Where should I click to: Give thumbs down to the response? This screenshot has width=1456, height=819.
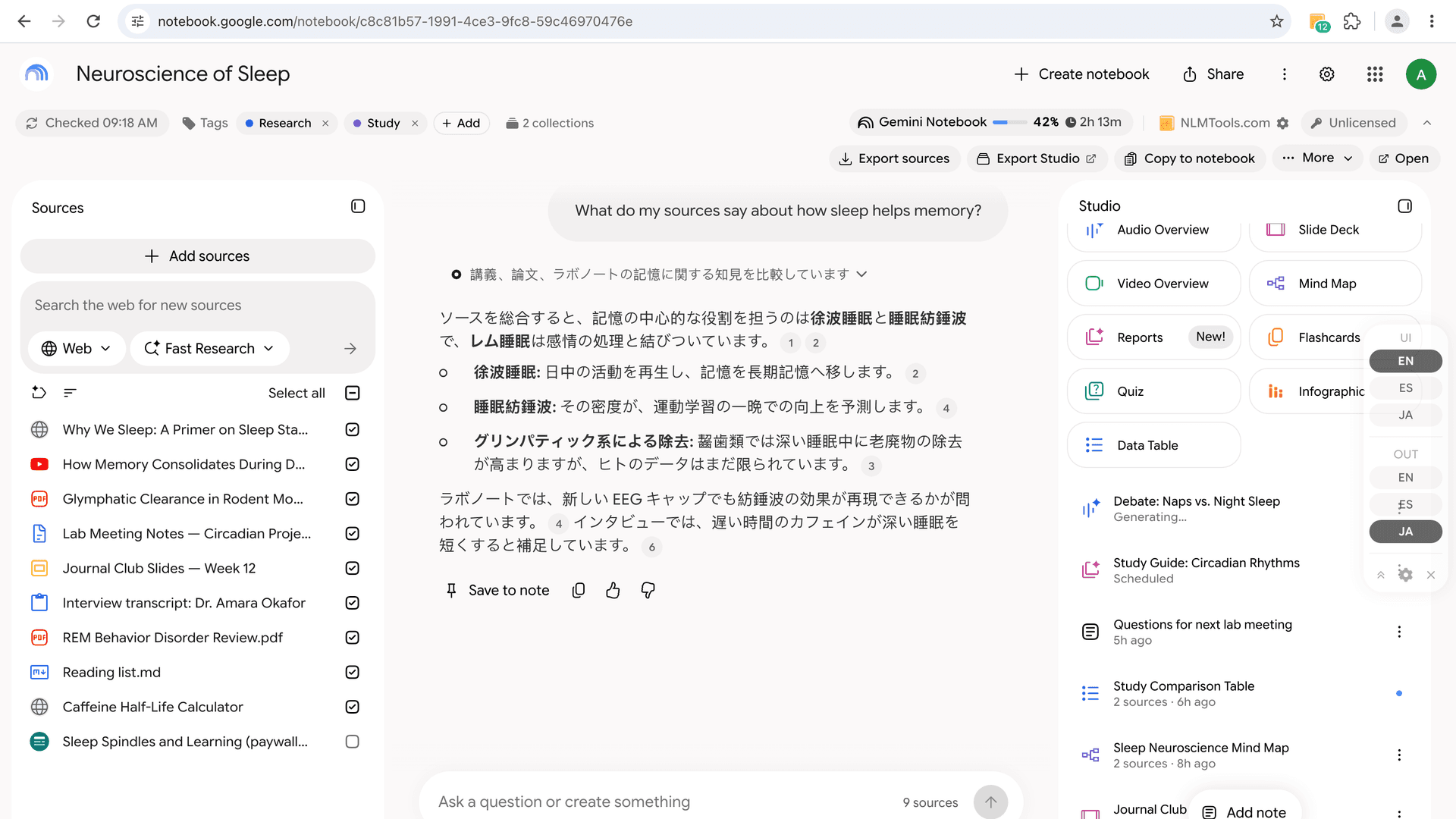pyautogui.click(x=648, y=590)
